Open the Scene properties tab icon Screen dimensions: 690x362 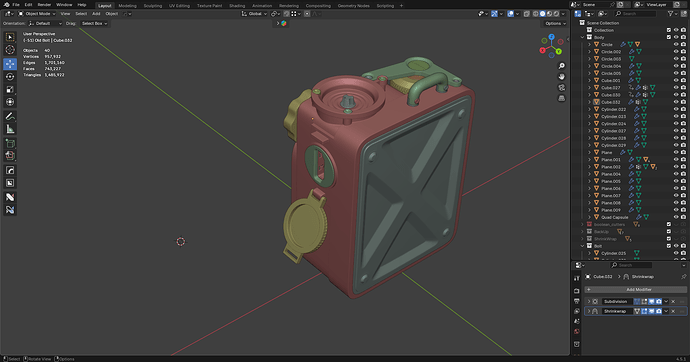click(x=577, y=321)
